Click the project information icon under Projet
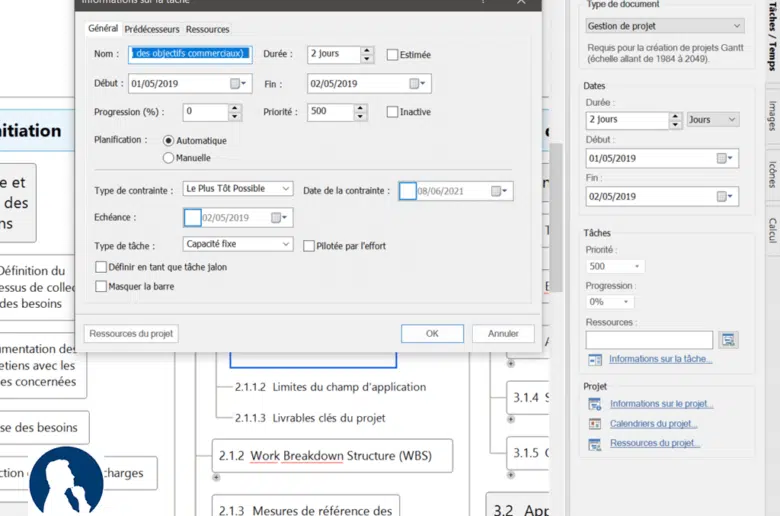This screenshot has height=516, width=780. [x=594, y=405]
